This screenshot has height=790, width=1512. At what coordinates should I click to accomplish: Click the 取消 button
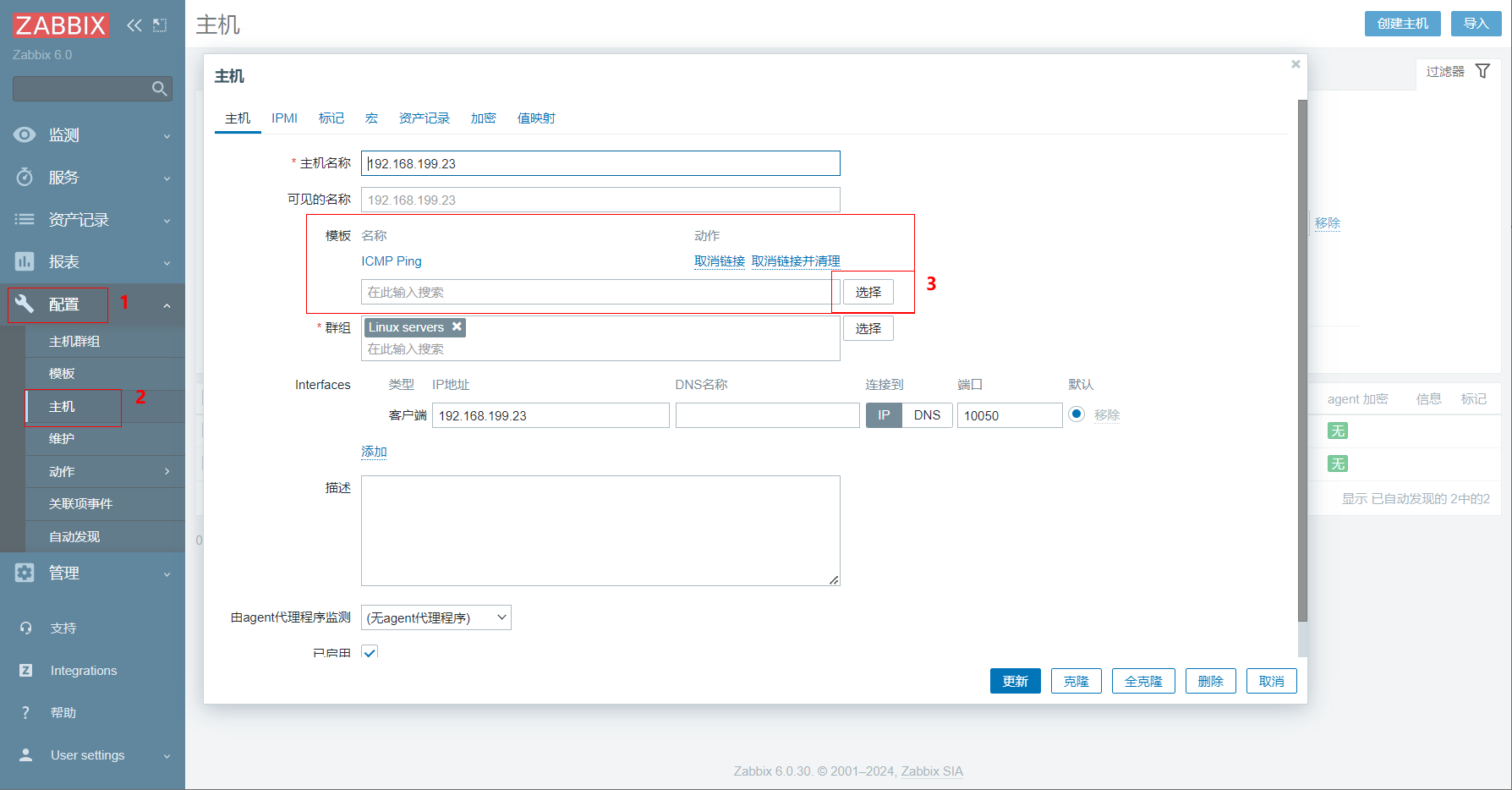[1272, 681]
